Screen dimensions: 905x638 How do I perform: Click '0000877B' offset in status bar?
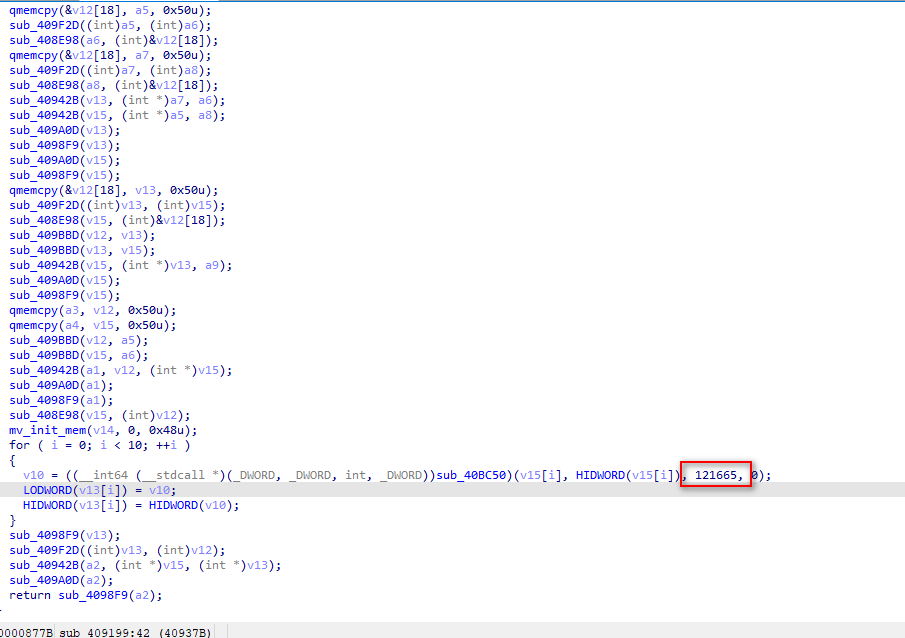click(x=26, y=632)
